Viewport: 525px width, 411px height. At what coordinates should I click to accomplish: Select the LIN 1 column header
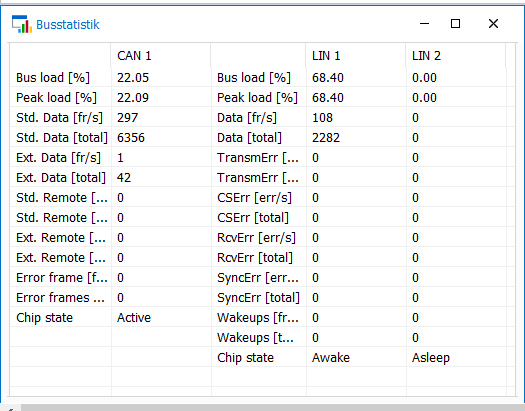pyautogui.click(x=326, y=56)
